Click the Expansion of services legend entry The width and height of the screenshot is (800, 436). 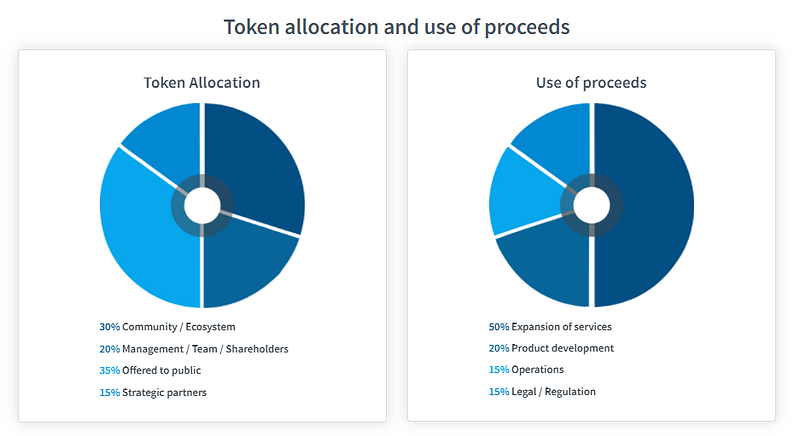(x=550, y=327)
